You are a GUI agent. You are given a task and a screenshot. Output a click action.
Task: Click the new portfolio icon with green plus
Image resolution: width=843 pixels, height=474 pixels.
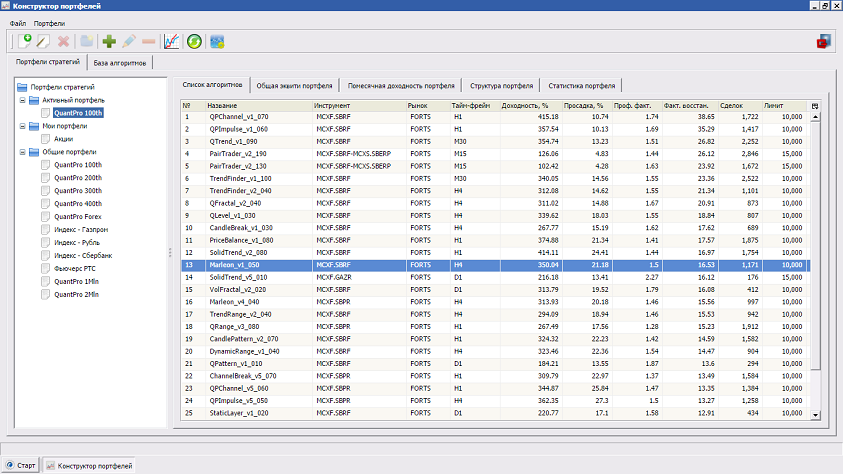pos(25,41)
